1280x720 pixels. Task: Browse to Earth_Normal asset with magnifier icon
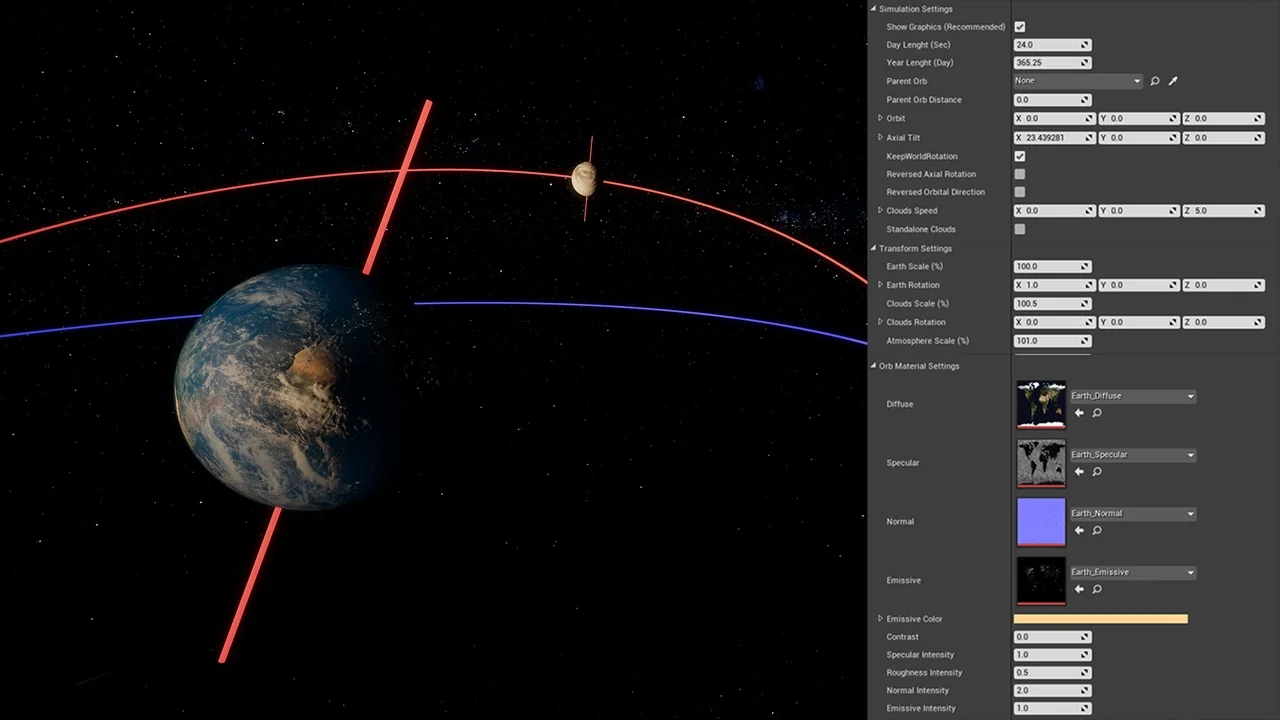click(x=1097, y=531)
